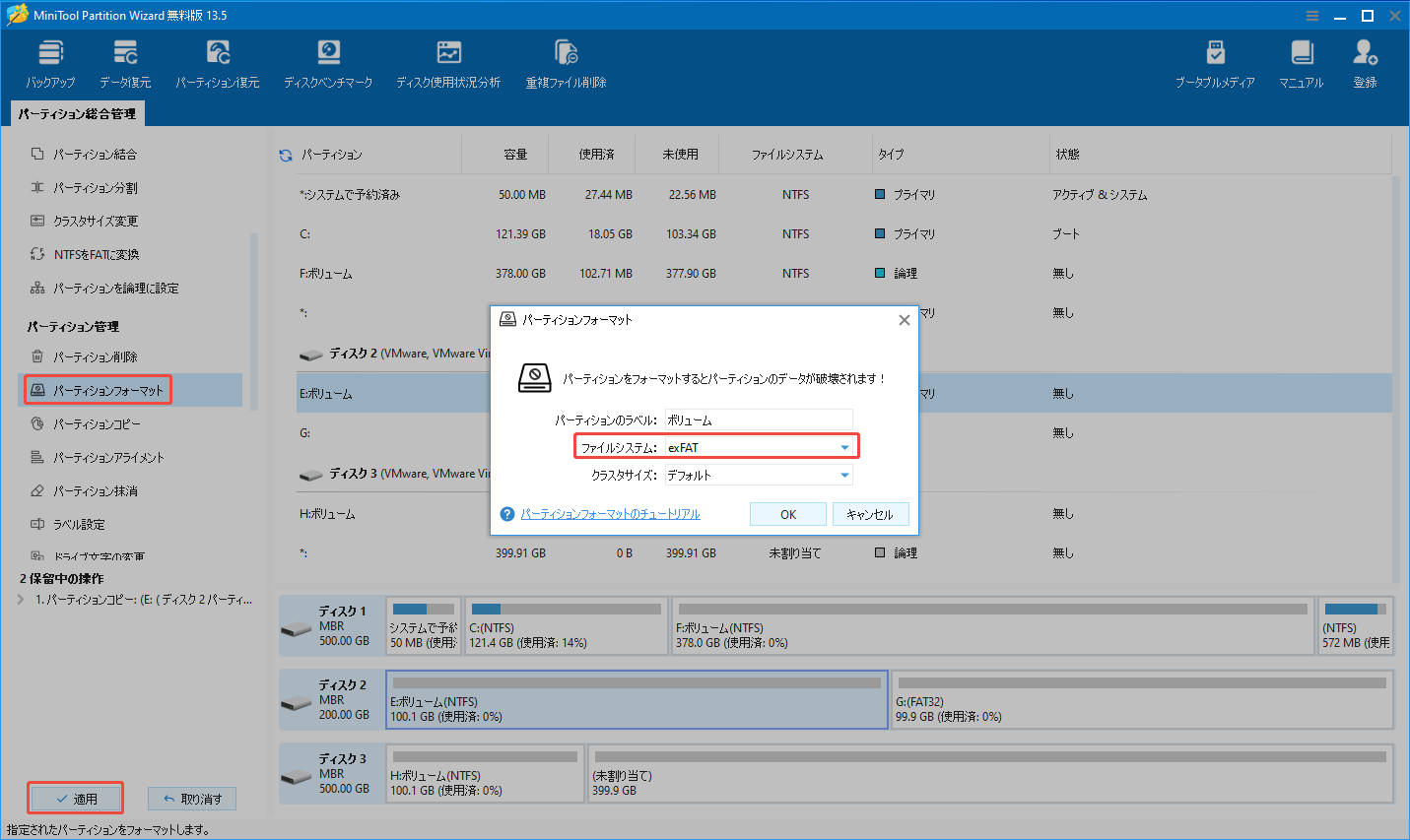The width and height of the screenshot is (1410, 840).
Task: Open ディスク使用状況分析 (Disk Usage Analysis)
Action: coord(448,61)
